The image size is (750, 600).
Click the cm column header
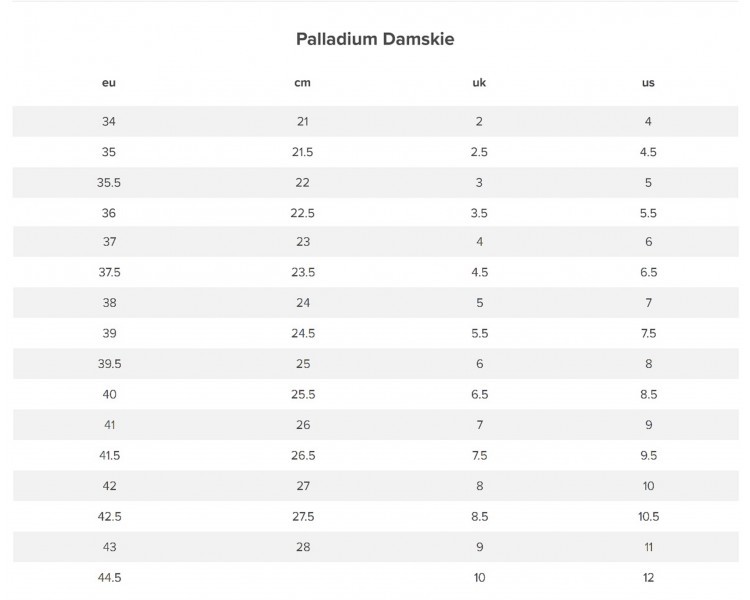pos(302,82)
